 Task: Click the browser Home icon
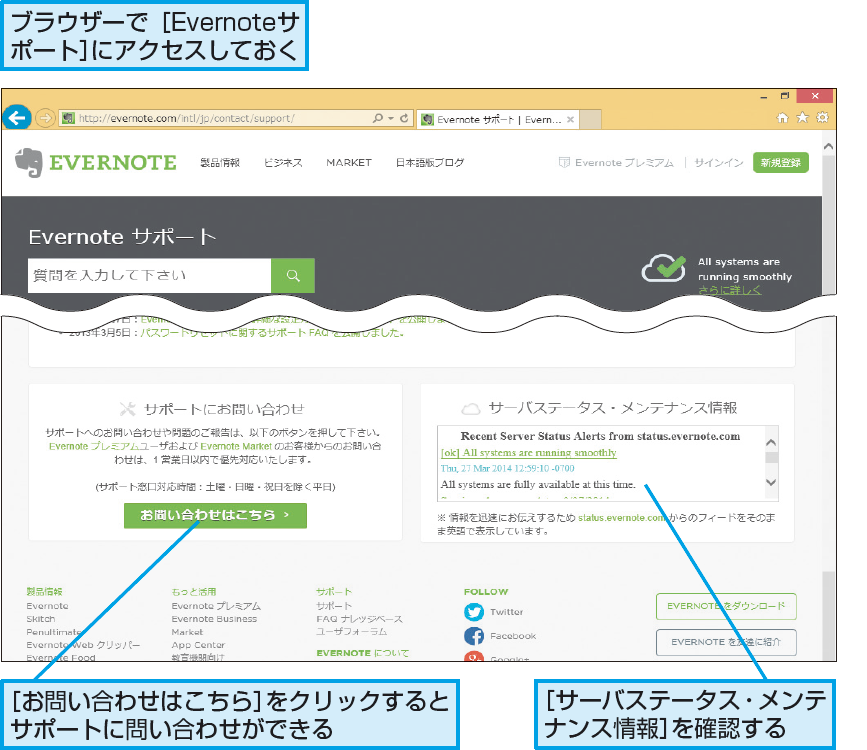(x=782, y=117)
